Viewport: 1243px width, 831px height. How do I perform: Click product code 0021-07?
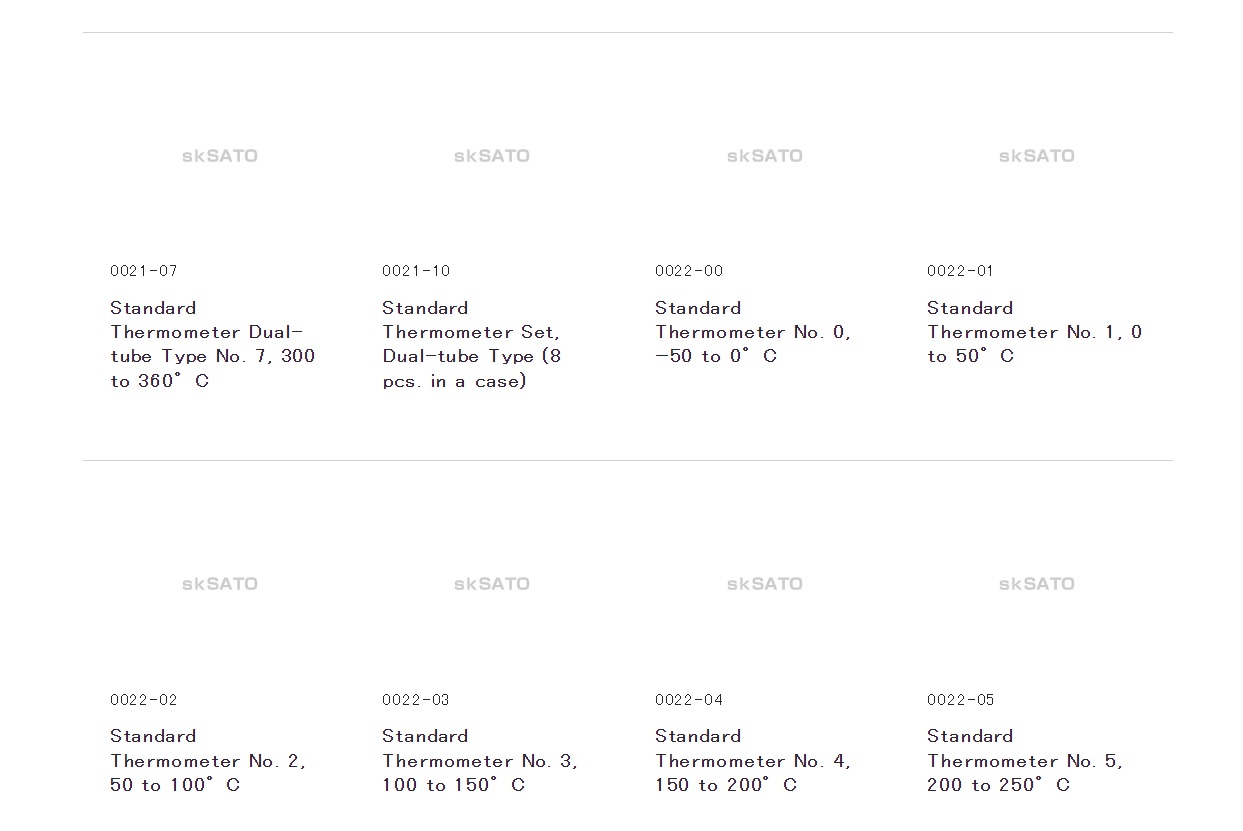144,271
